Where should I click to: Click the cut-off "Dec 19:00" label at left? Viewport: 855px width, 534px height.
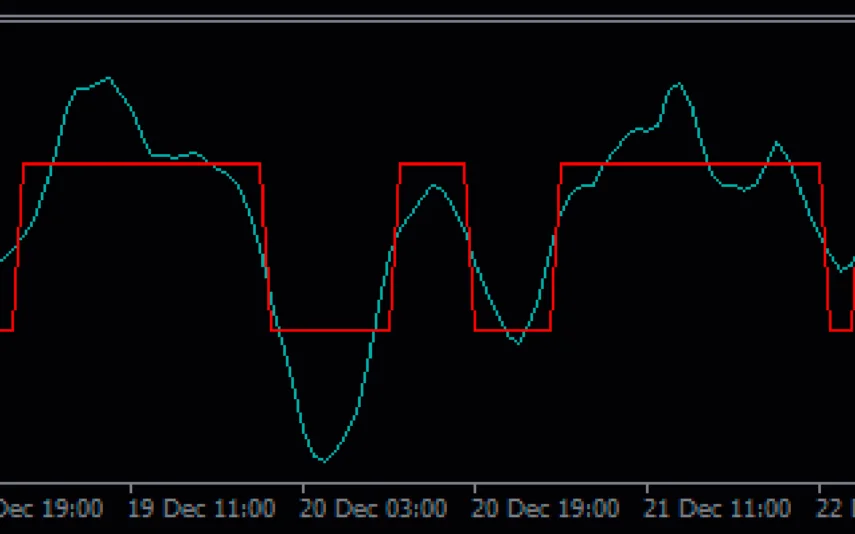(50, 509)
